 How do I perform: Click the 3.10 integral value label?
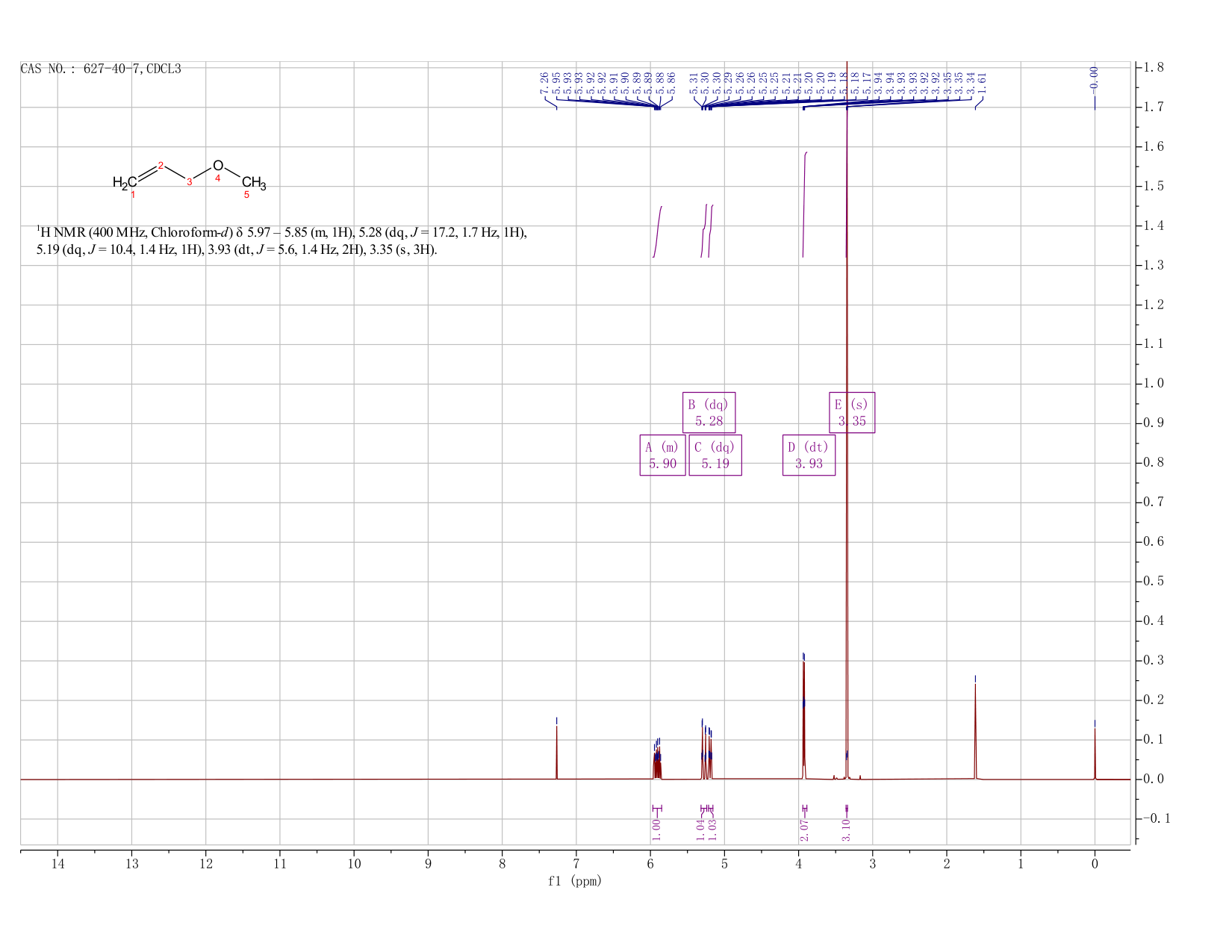[x=846, y=828]
